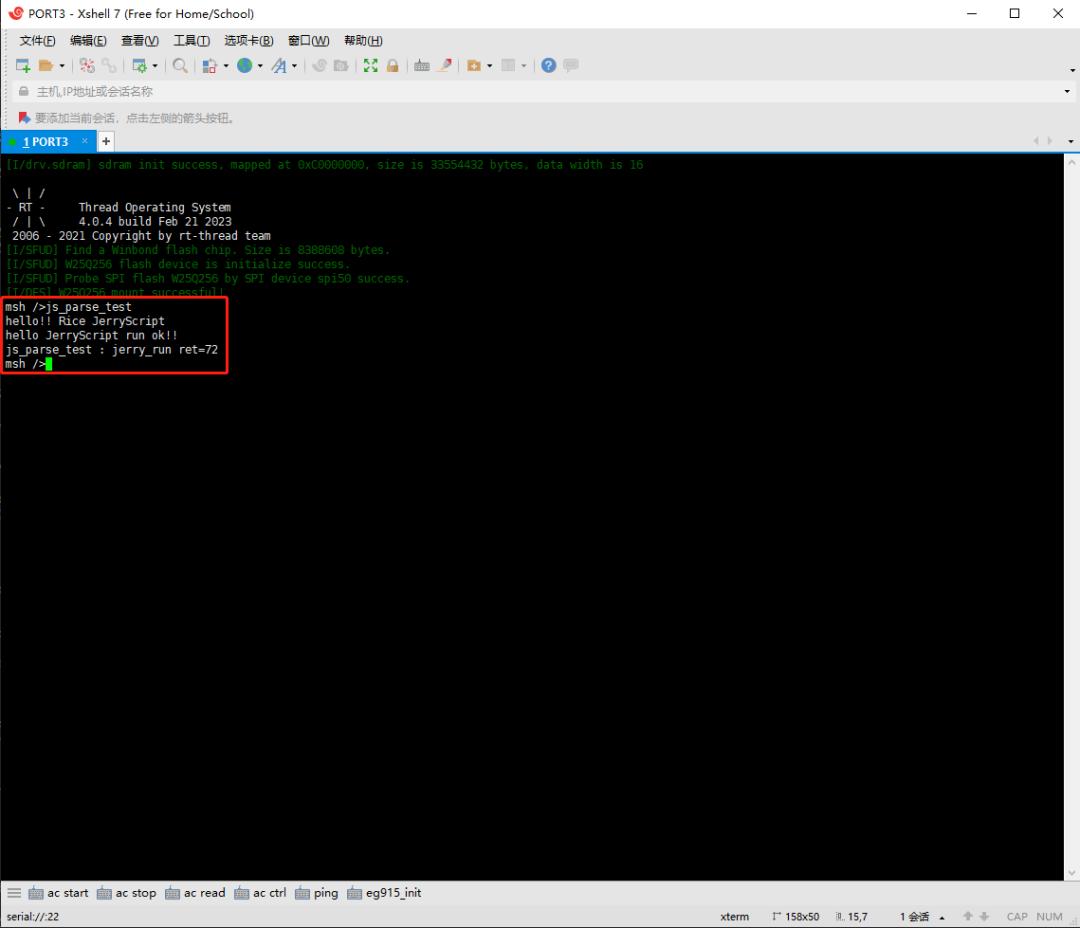Open the keyboard mapping icon

coord(422,65)
